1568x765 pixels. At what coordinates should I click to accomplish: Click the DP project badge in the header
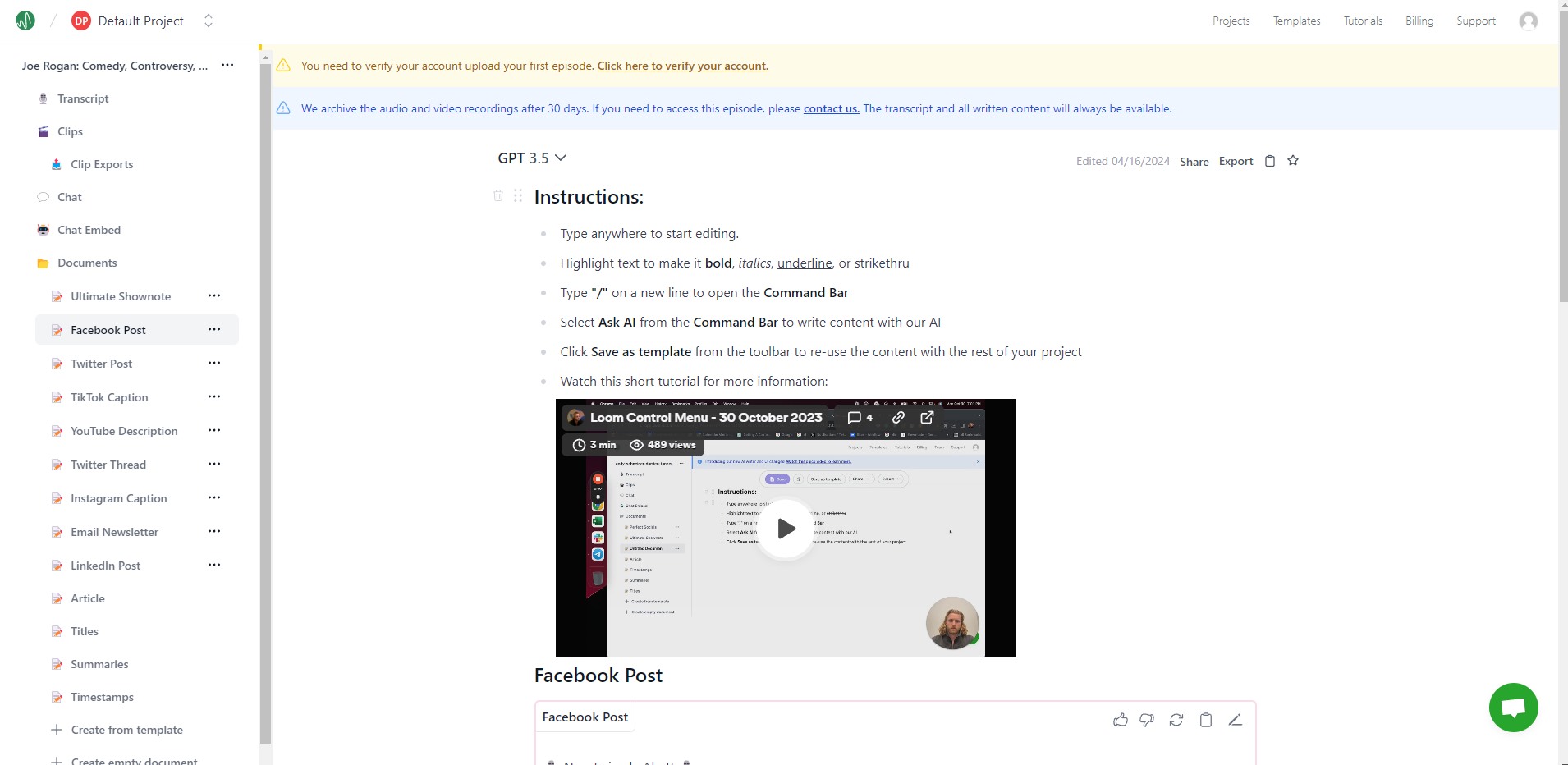(81, 21)
